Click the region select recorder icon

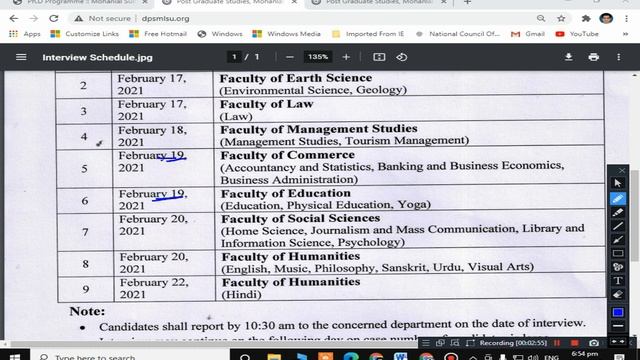pos(470,343)
